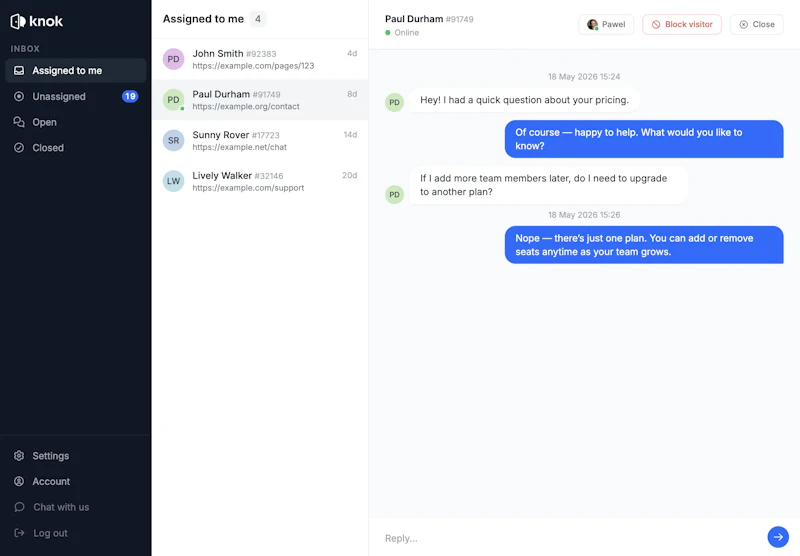800x556 pixels.
Task: Open Lively Walker #32146 conversation
Action: [x=260, y=181]
